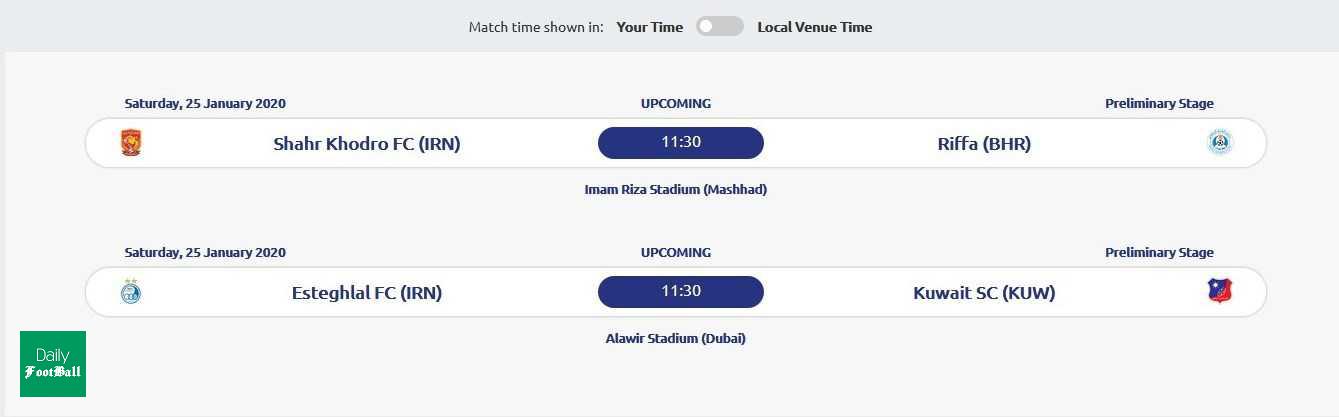Screen dimensions: 1339x417
Task: Open the Kuwait SC (KUW) team link
Action: pyautogui.click(x=984, y=293)
